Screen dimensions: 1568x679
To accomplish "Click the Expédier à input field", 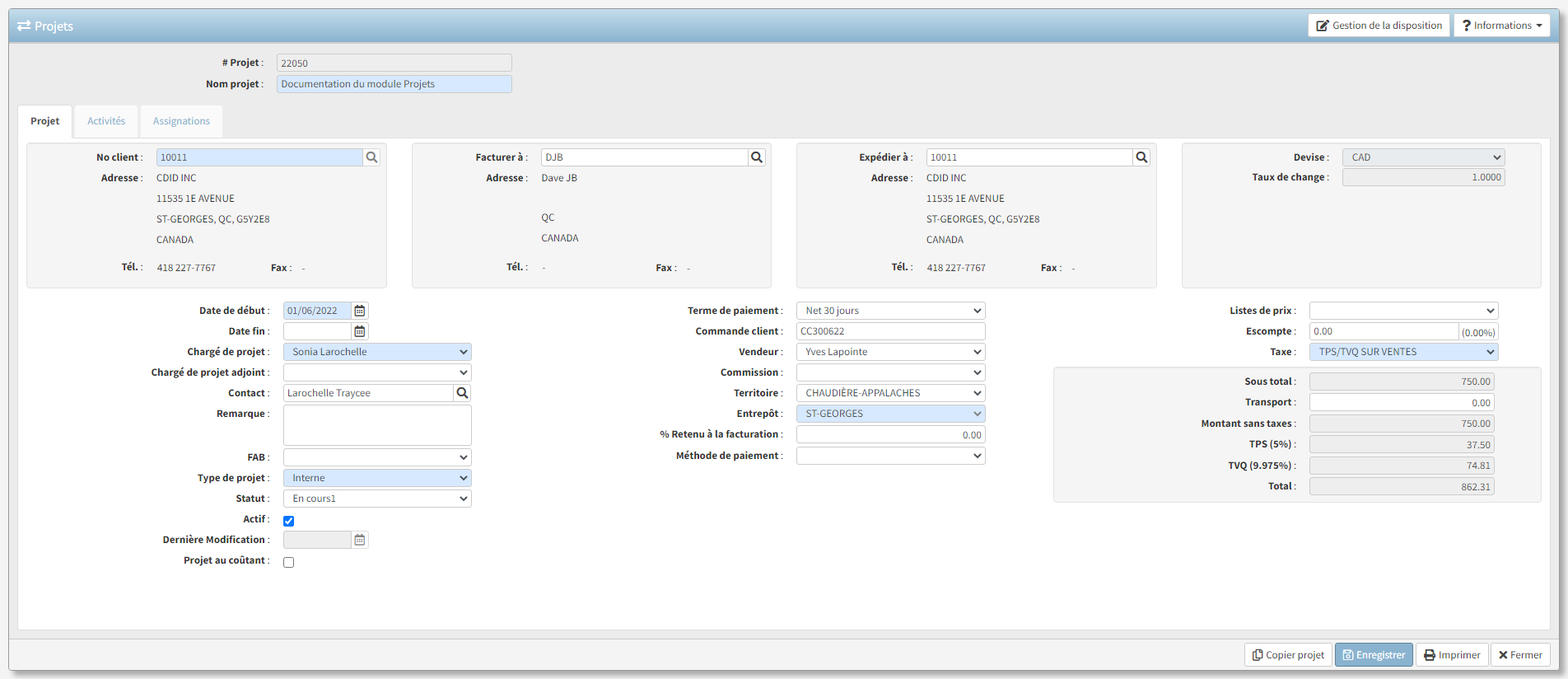I will [1029, 157].
